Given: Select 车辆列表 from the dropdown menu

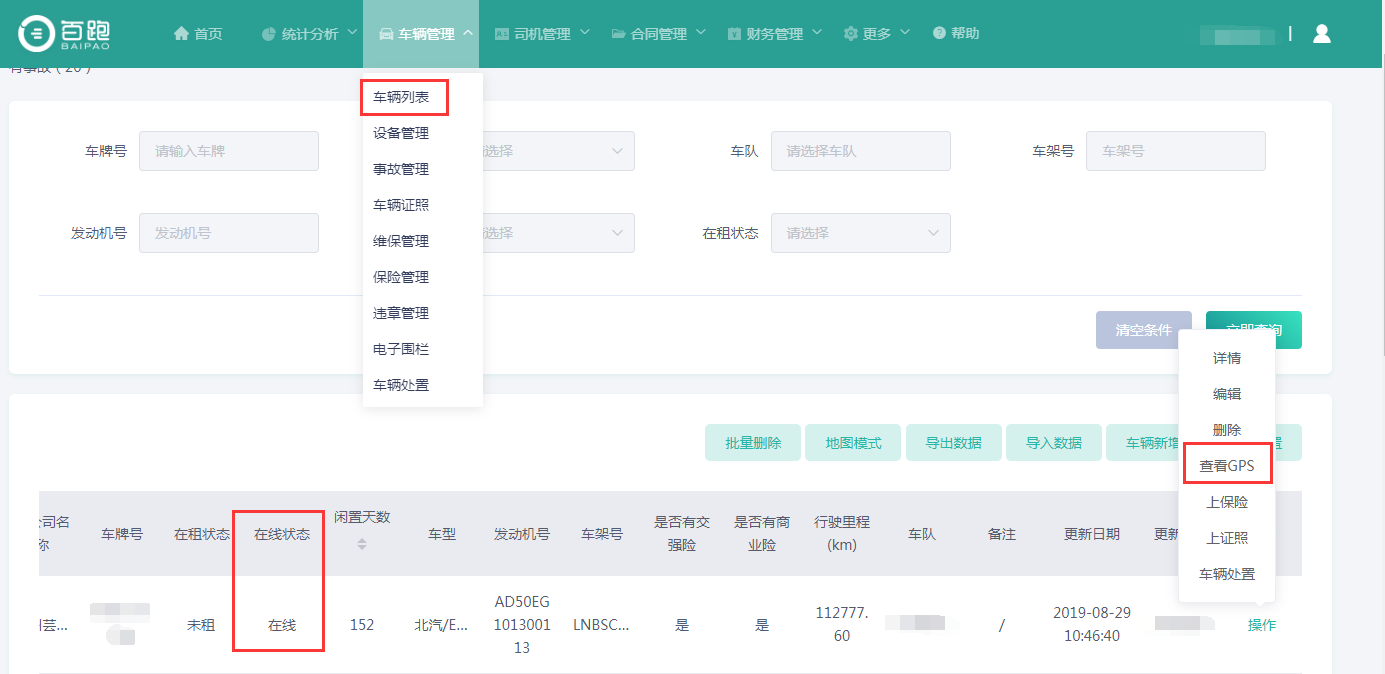Looking at the screenshot, I should coord(401,98).
